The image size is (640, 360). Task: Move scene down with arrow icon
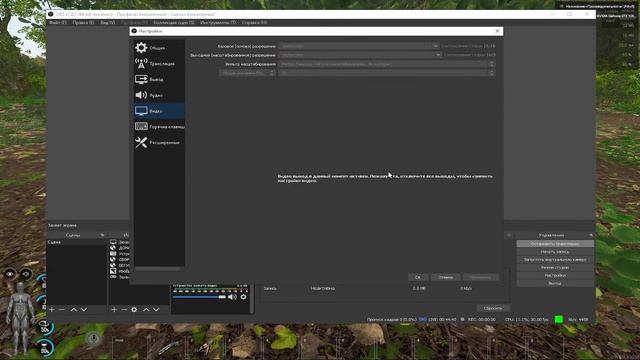[84, 310]
